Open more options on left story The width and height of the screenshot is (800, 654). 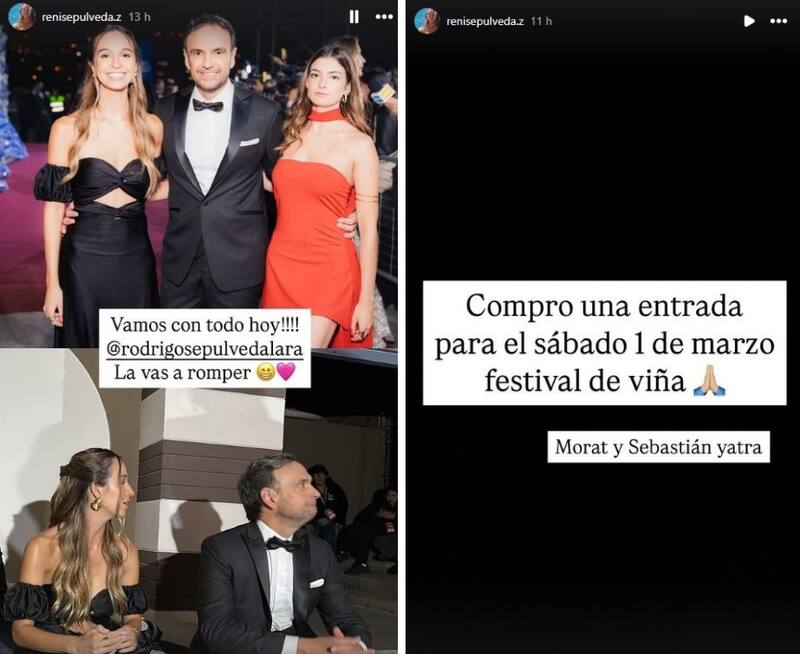click(x=384, y=17)
